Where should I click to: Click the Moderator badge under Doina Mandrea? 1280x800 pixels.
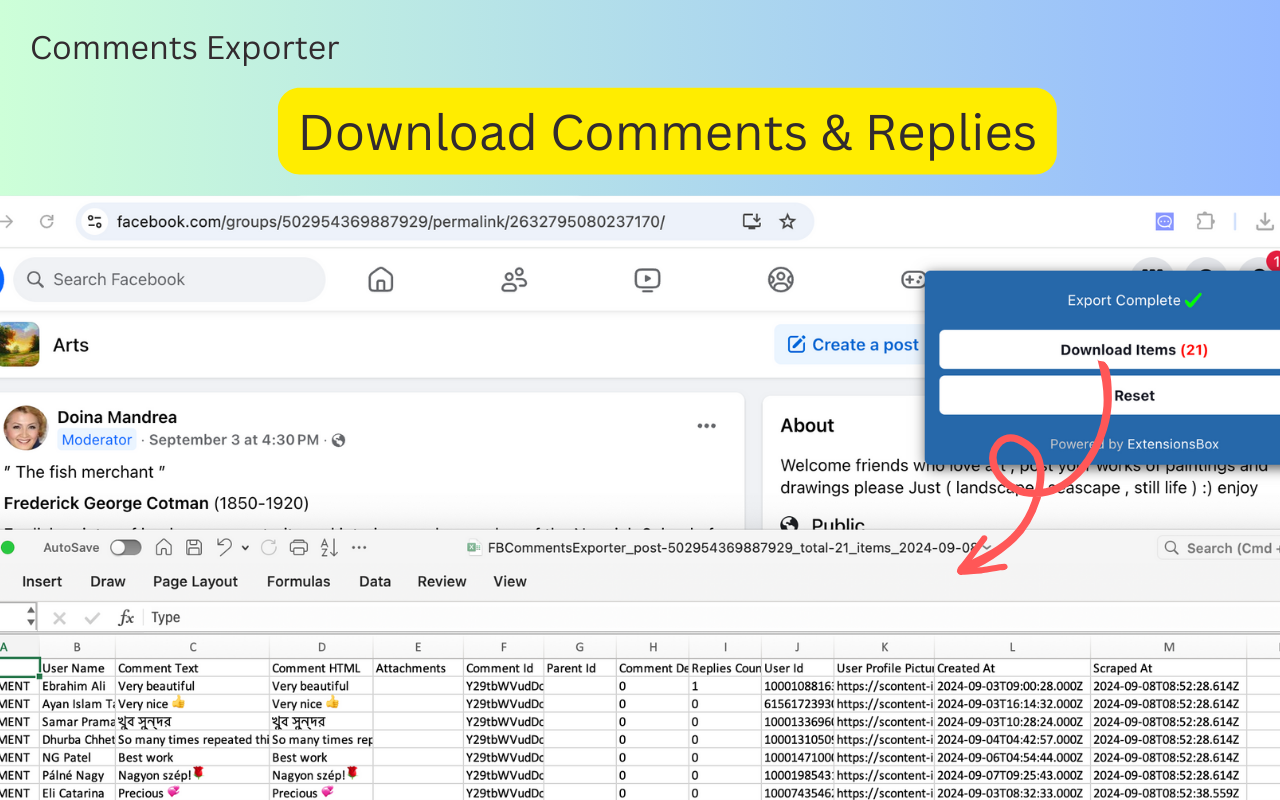[96, 440]
